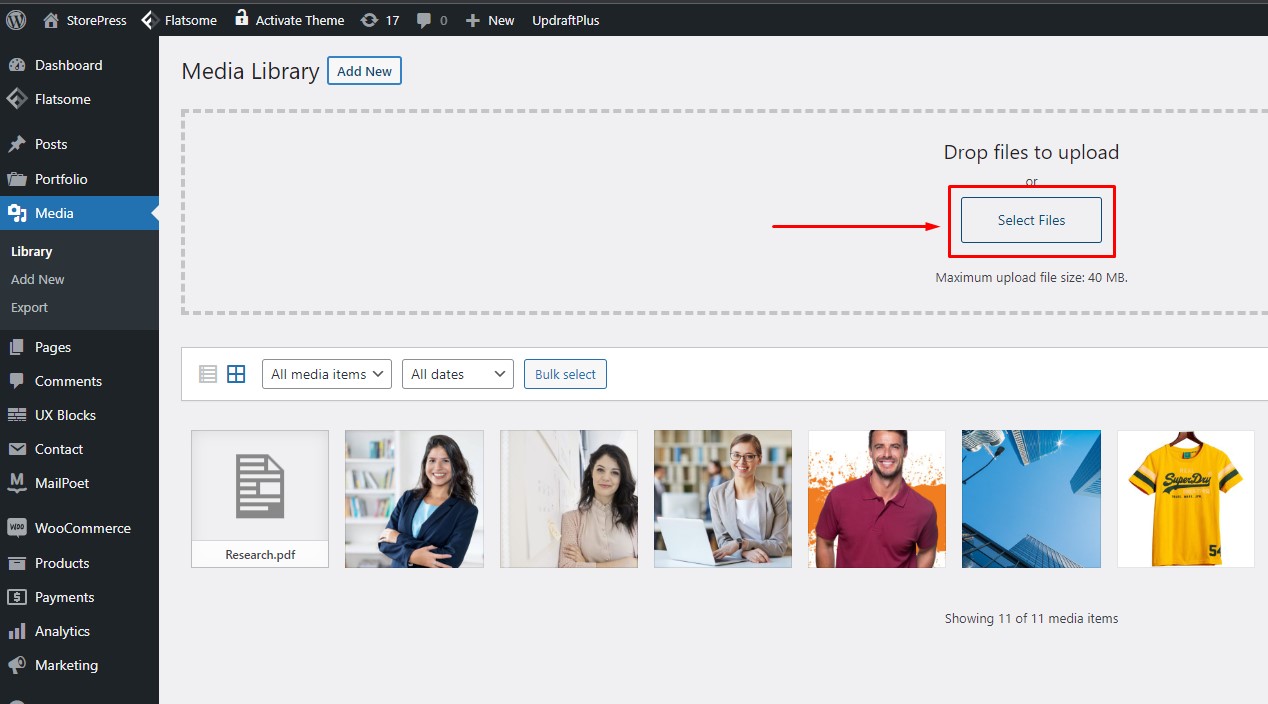Open the Dashboard menu label
Image resolution: width=1268 pixels, height=704 pixels.
[68, 65]
